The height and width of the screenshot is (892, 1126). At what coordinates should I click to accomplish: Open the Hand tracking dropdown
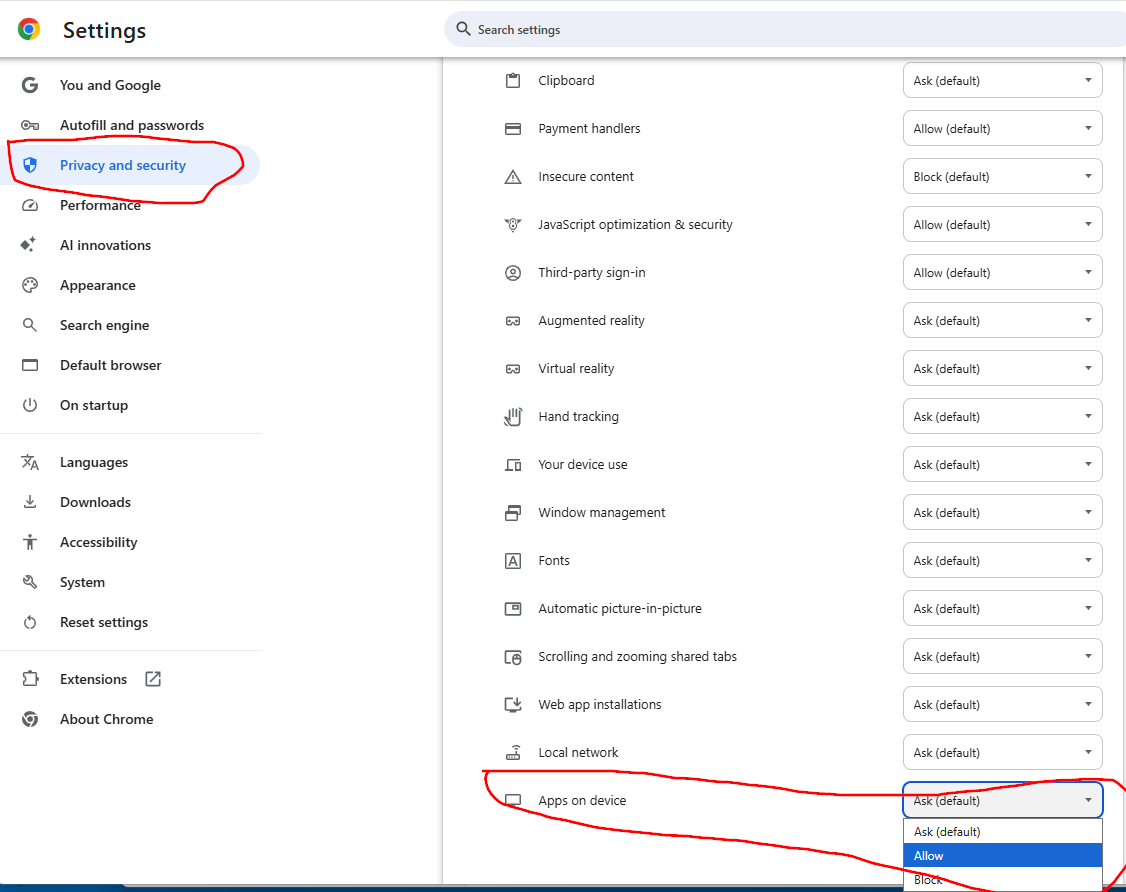click(1002, 417)
